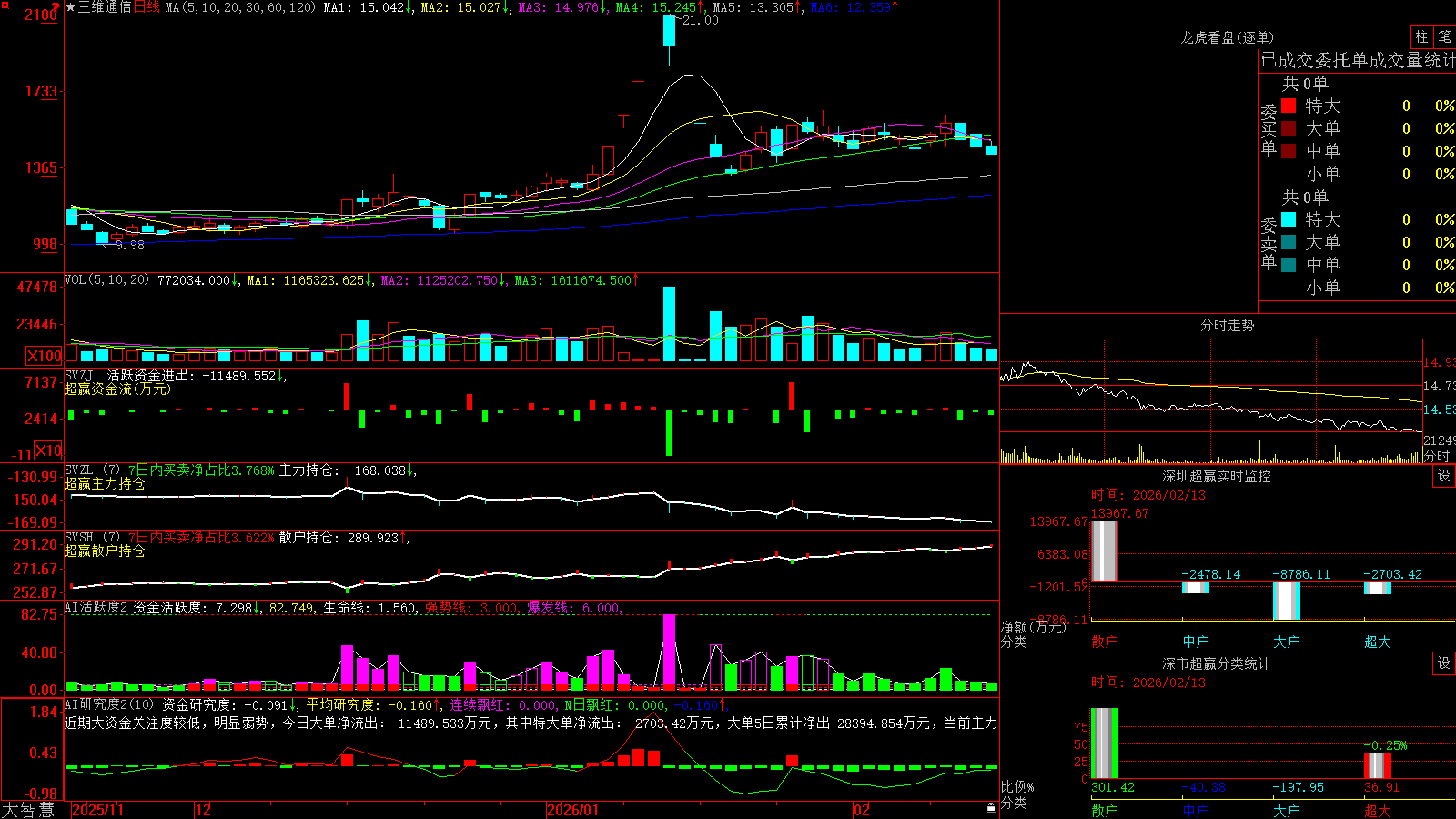Image resolution: width=1456 pixels, height=819 pixels.
Task: Click the 超赢主力持仓 label
Action: pos(105,484)
